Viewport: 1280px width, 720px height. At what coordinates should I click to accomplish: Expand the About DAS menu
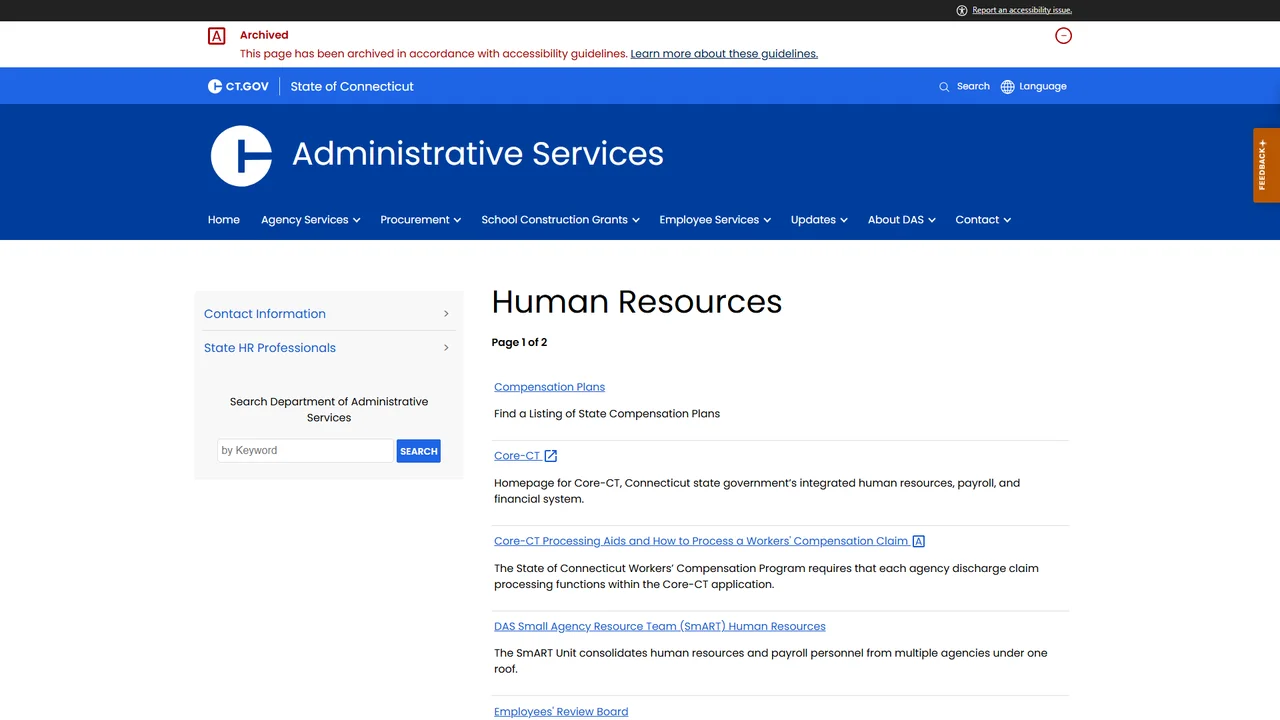pyautogui.click(x=901, y=220)
